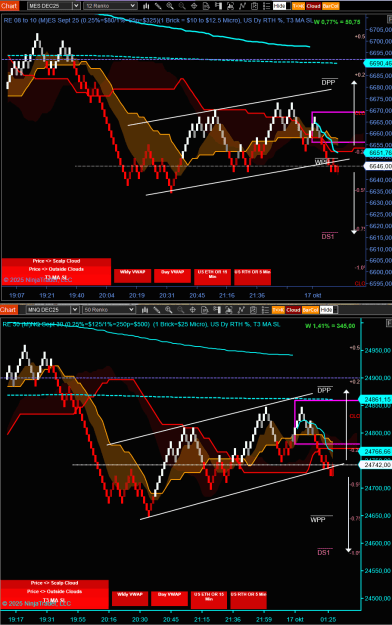Click US ETH OR 15 Min on MES chart

[213, 277]
